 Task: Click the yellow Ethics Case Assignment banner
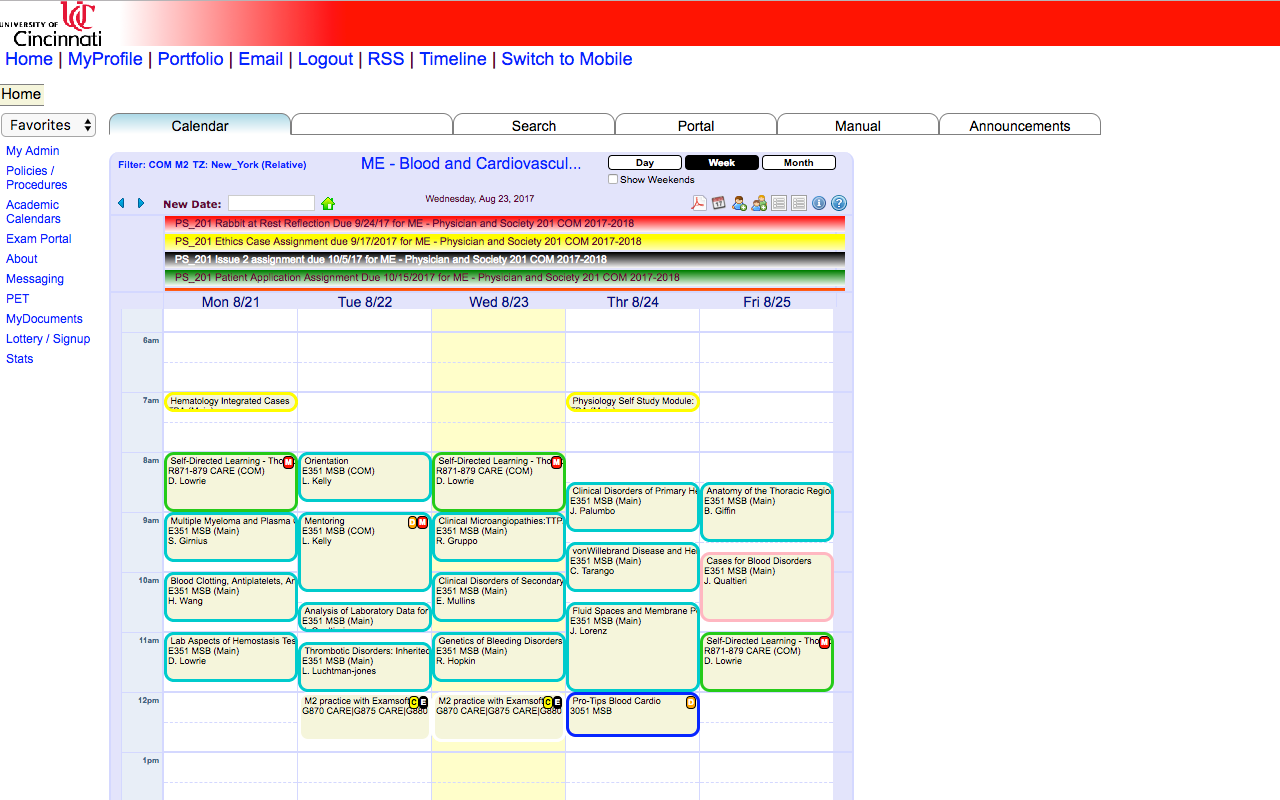click(x=505, y=242)
